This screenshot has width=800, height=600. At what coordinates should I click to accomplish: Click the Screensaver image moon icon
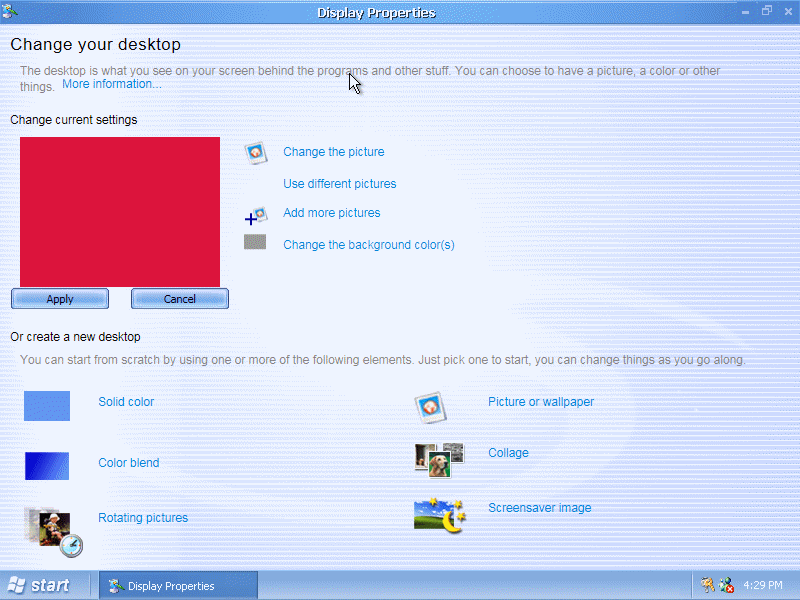coord(440,515)
